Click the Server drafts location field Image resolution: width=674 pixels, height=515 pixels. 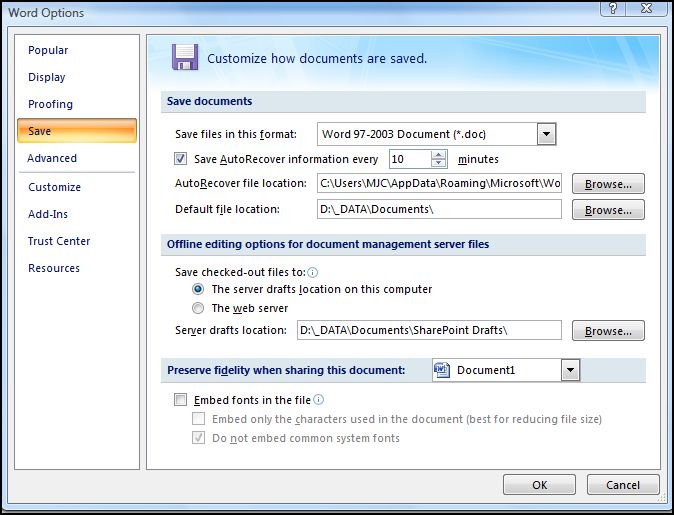[427, 331]
